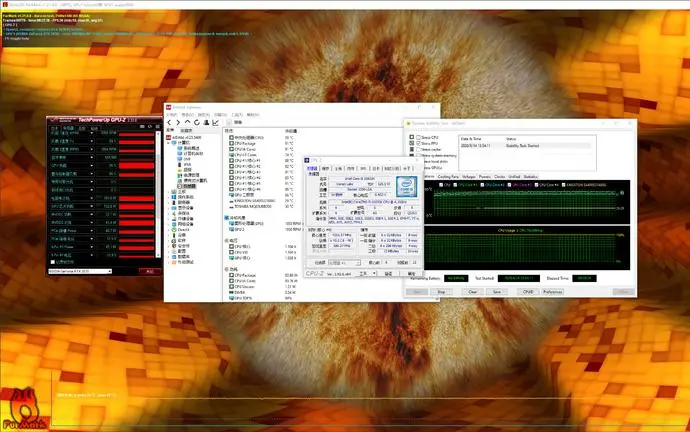Screen dimensions: 690x432
Task: Select the AIDA64 v6.25.5400 root tree node
Action: click(x=183, y=137)
